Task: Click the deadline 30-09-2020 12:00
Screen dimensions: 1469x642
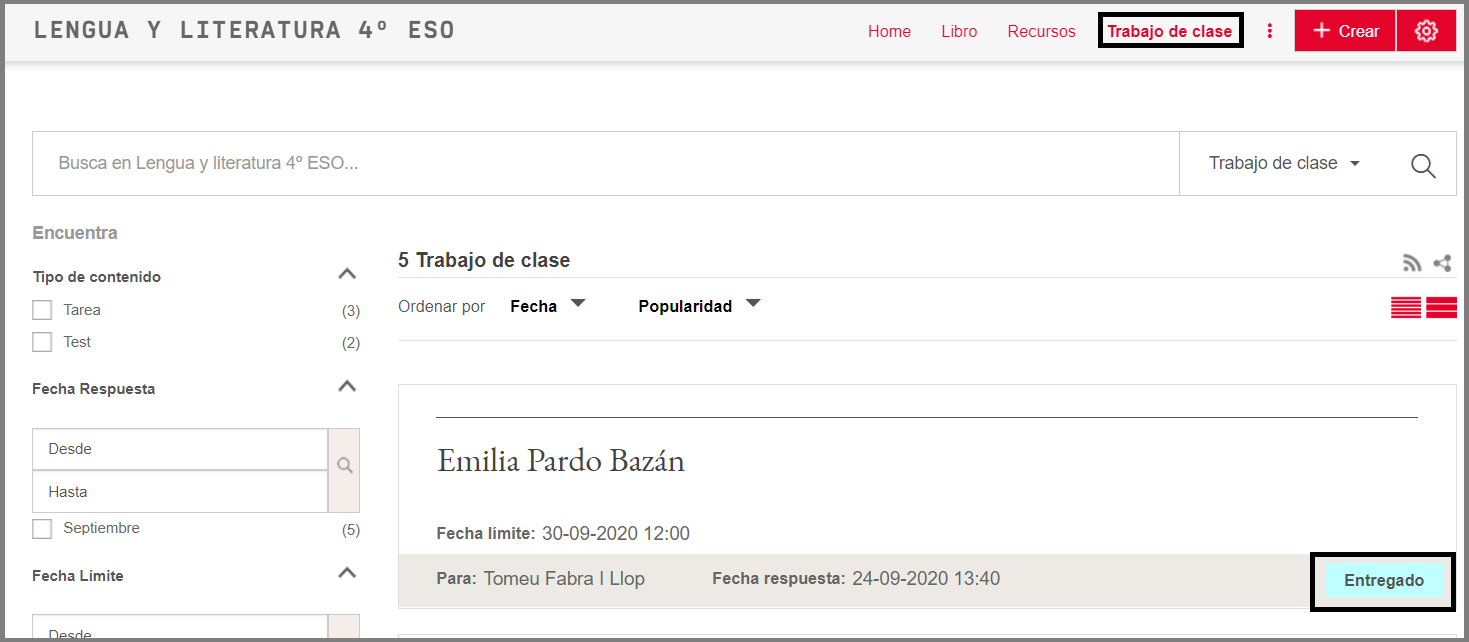Action: [x=616, y=534]
